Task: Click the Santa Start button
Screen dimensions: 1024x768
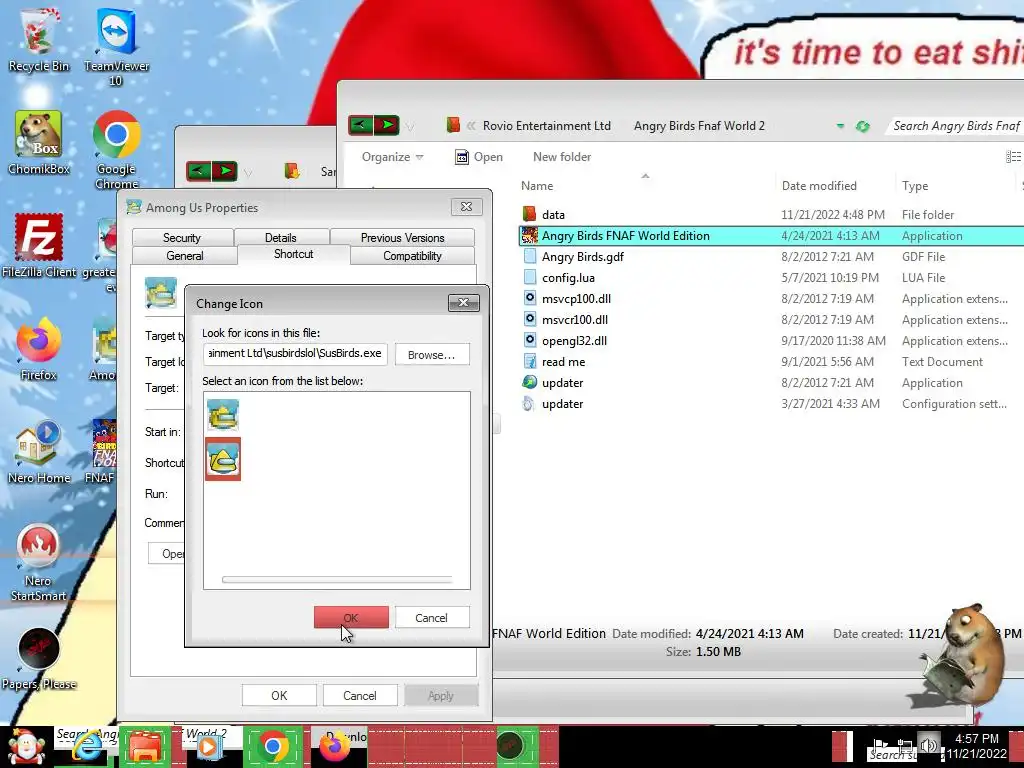Action: (25, 747)
